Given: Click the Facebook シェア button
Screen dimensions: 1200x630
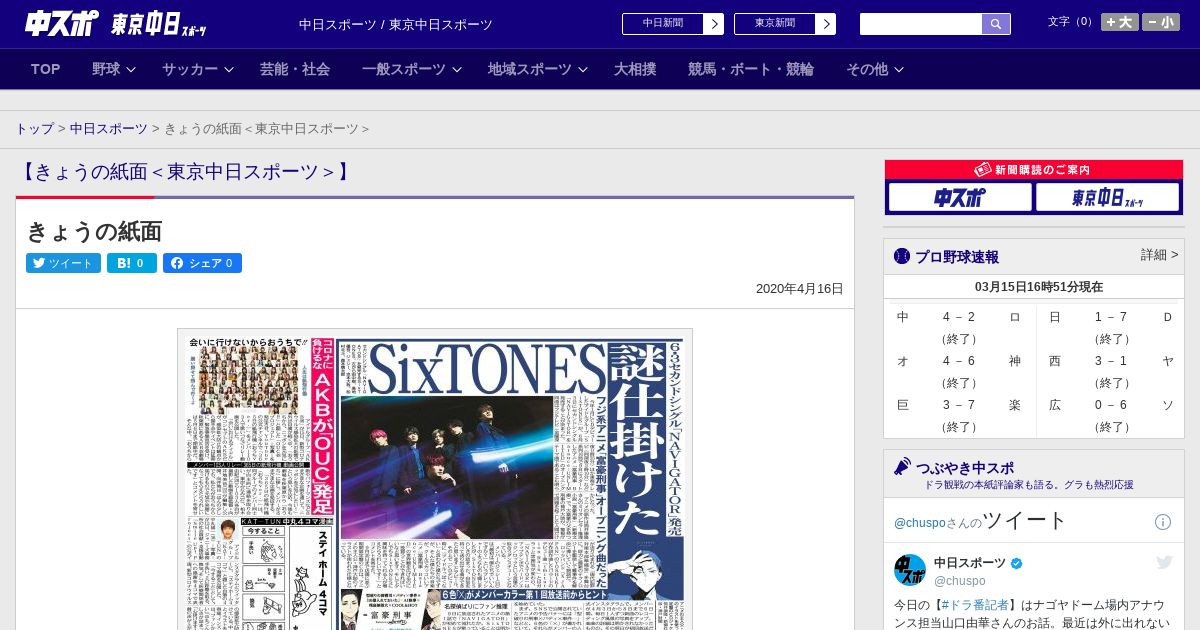Looking at the screenshot, I should tap(202, 263).
